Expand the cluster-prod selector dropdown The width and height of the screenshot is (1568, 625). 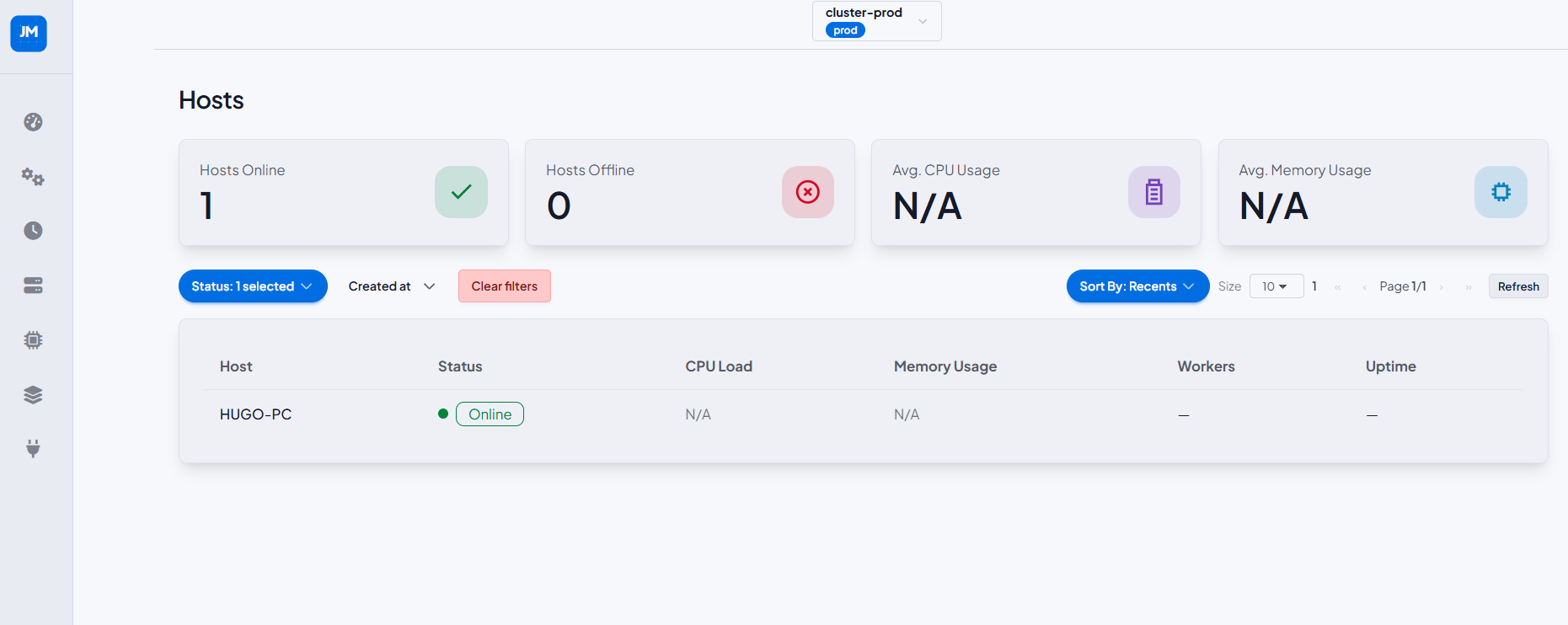(x=877, y=21)
